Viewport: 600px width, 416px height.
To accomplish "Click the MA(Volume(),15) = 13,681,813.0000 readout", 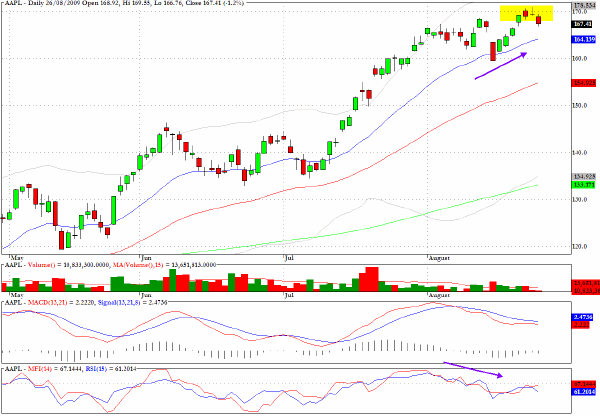I will coord(164,265).
